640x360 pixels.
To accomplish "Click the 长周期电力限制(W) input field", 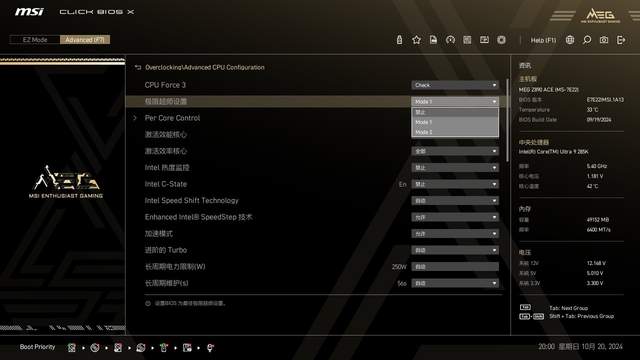I will coord(455,267).
